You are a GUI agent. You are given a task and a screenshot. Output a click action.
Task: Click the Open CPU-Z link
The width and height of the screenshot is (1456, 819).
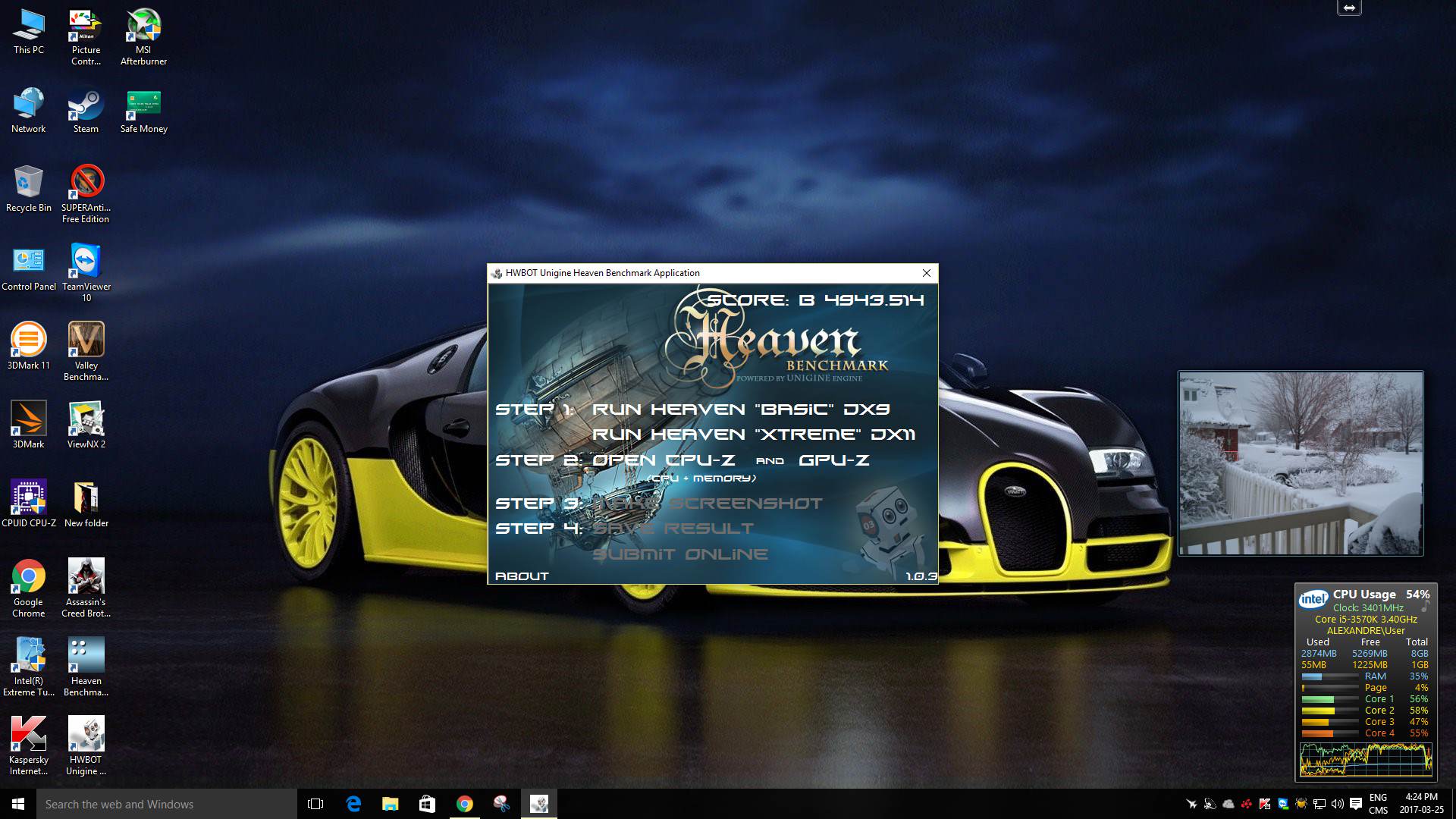point(664,460)
